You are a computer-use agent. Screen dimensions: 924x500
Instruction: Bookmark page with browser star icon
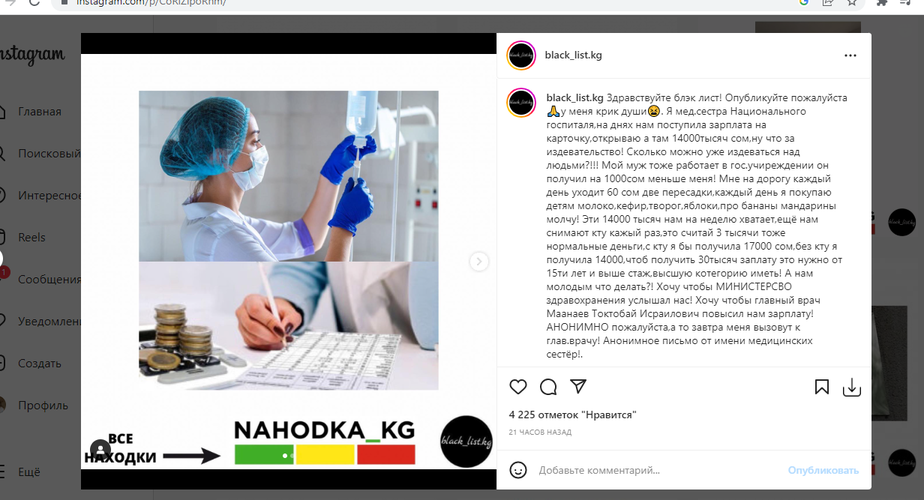click(852, 3)
